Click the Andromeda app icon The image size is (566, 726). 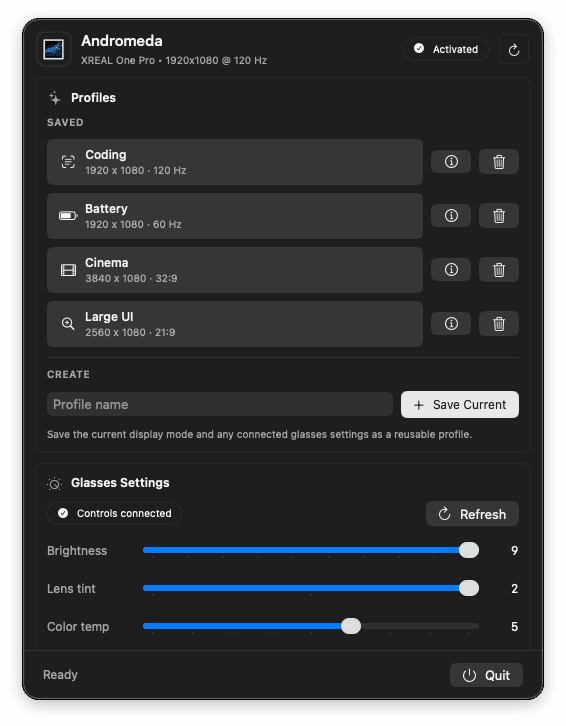click(54, 49)
